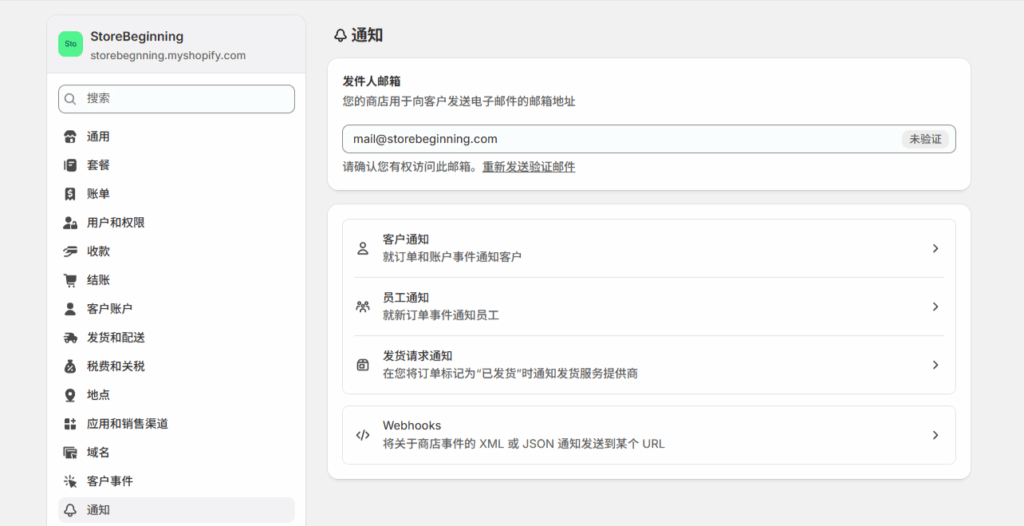Expand the 客户通知 row chevron
1024x526 pixels.
point(935,248)
